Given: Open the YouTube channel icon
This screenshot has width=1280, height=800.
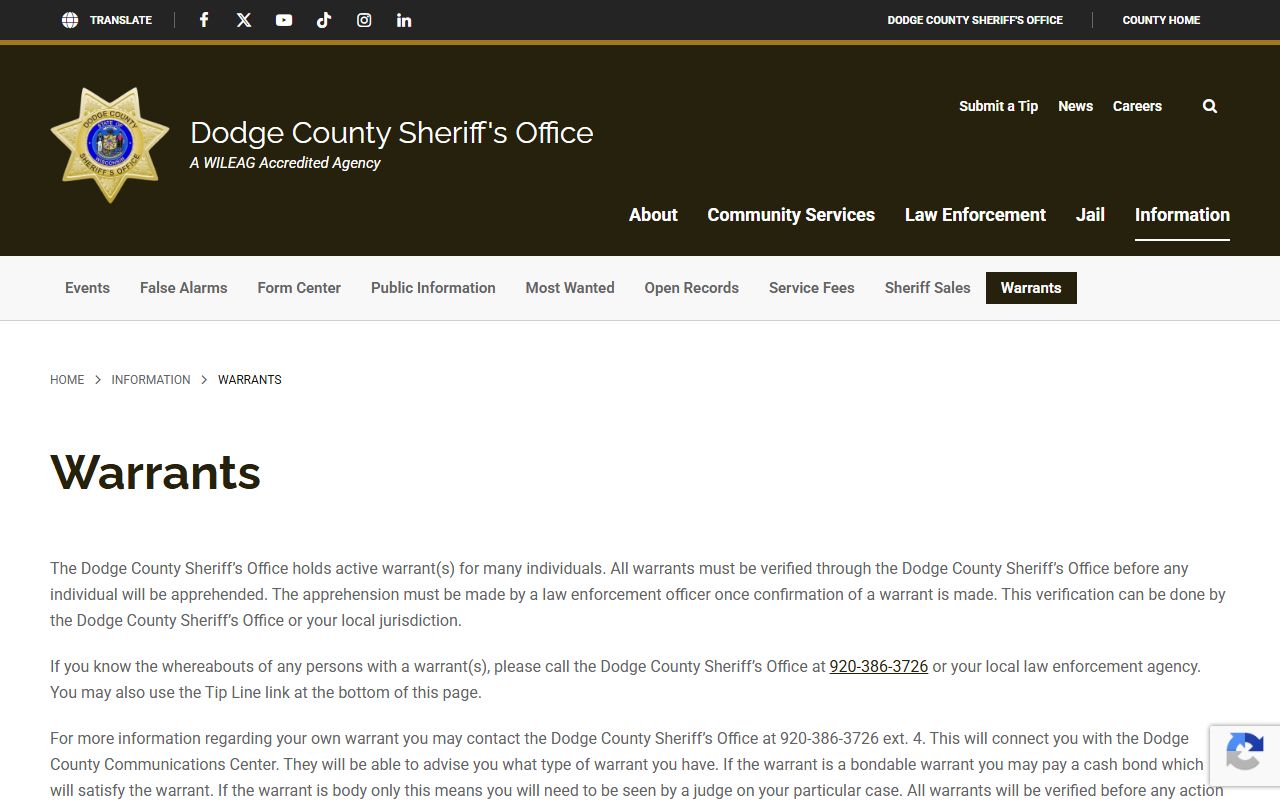Looking at the screenshot, I should coord(284,20).
